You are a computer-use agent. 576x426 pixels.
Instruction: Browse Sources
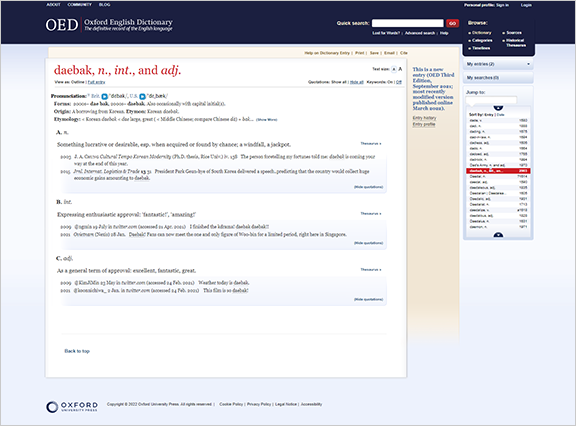coord(514,33)
